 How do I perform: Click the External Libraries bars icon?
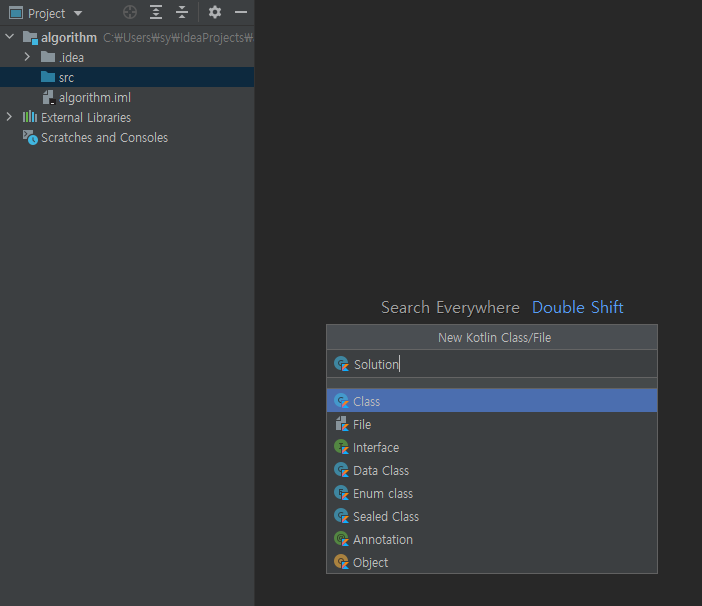click(x=30, y=117)
